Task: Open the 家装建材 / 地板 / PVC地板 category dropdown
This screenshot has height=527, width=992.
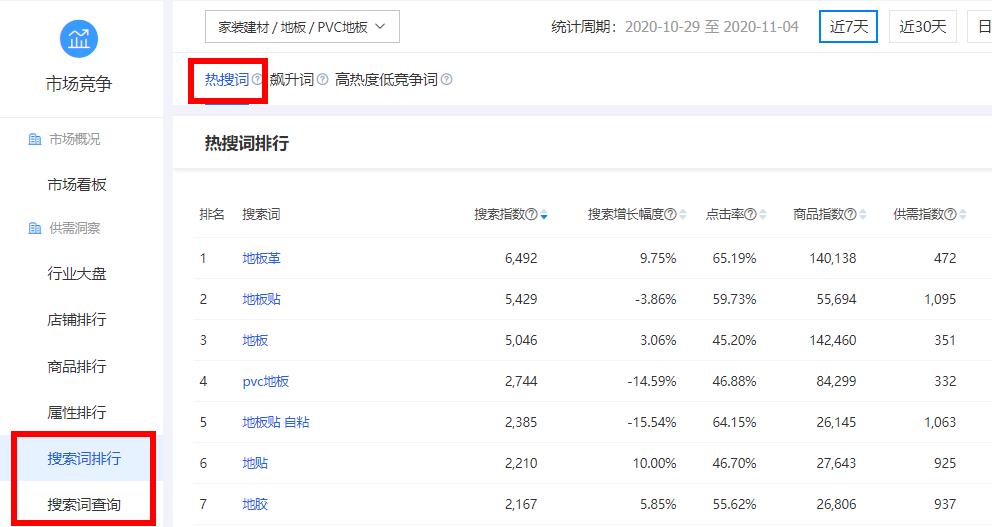Action: (302, 27)
